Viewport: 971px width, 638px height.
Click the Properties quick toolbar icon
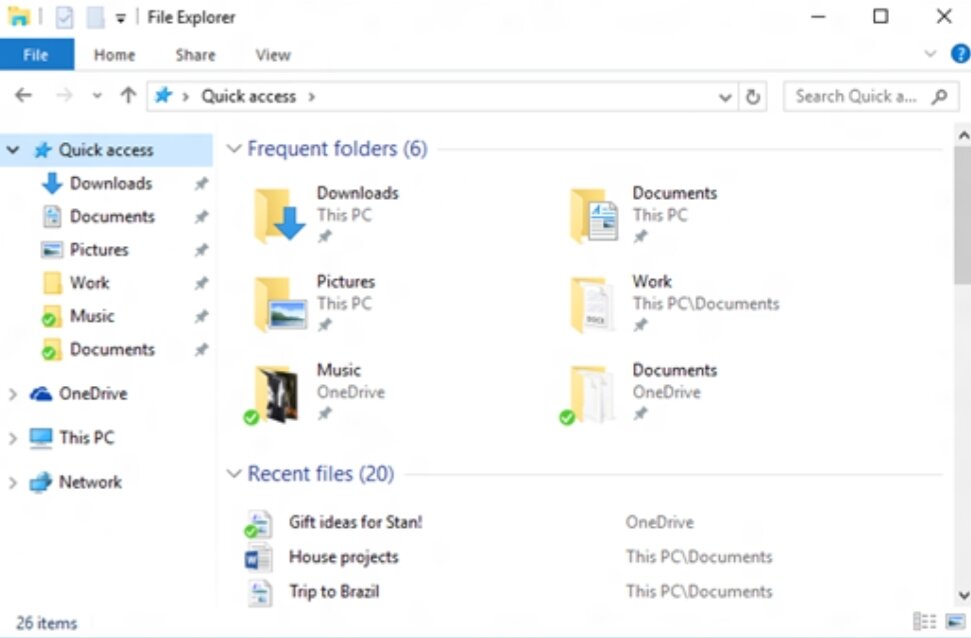click(64, 17)
